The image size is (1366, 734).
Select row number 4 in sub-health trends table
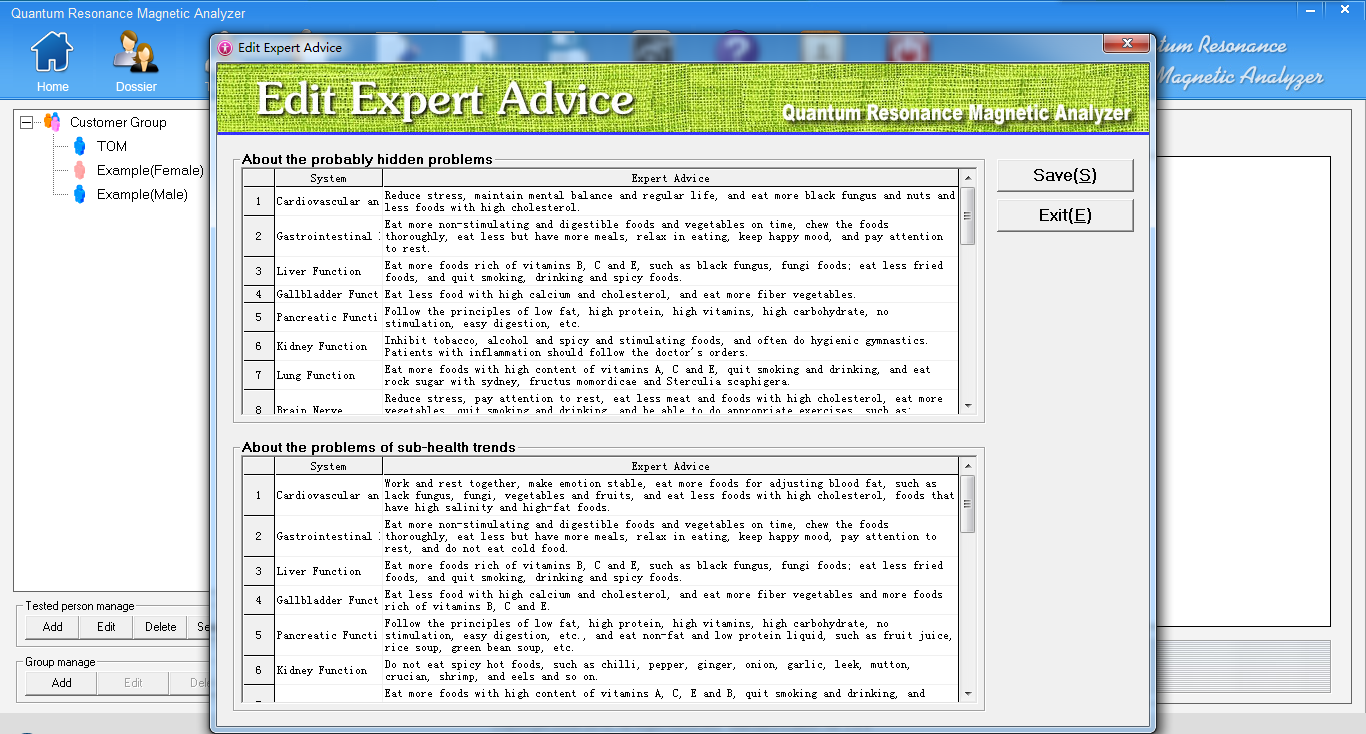(258, 600)
